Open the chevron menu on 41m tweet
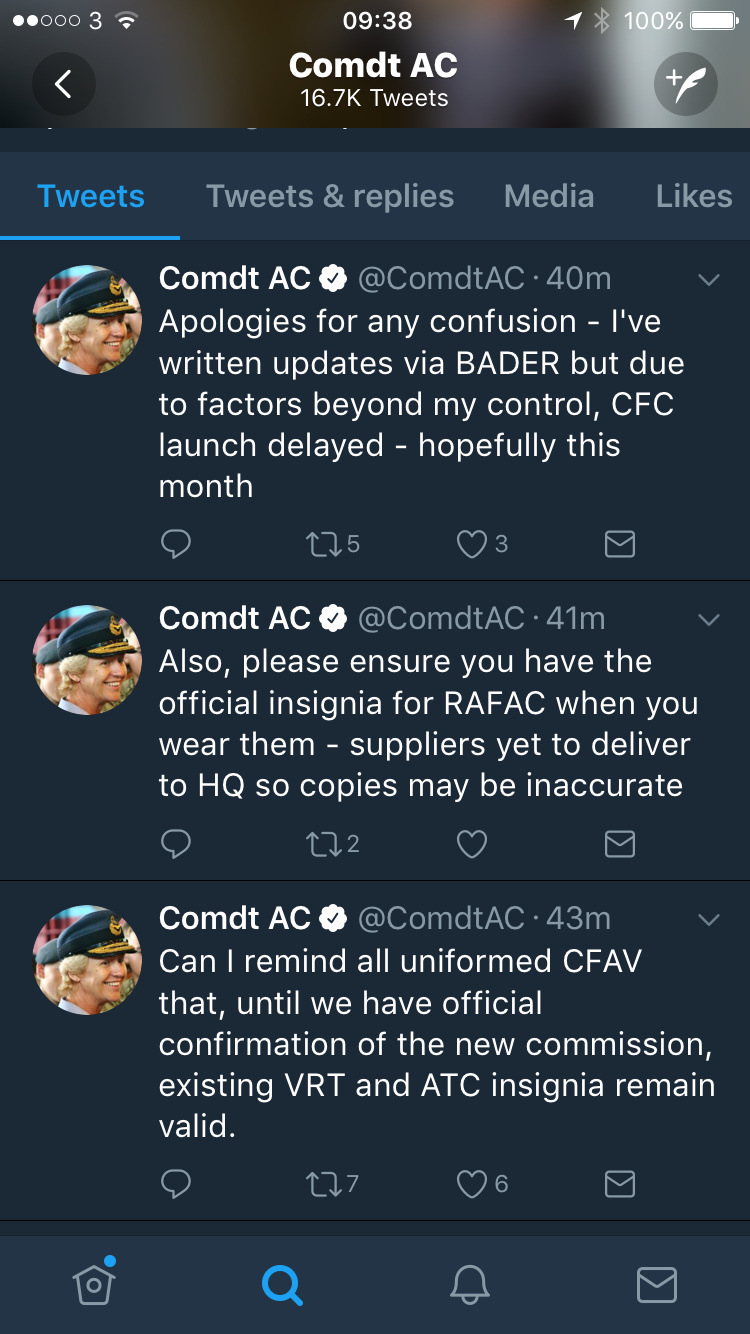Screen dimensions: 750x1334 (x=709, y=620)
